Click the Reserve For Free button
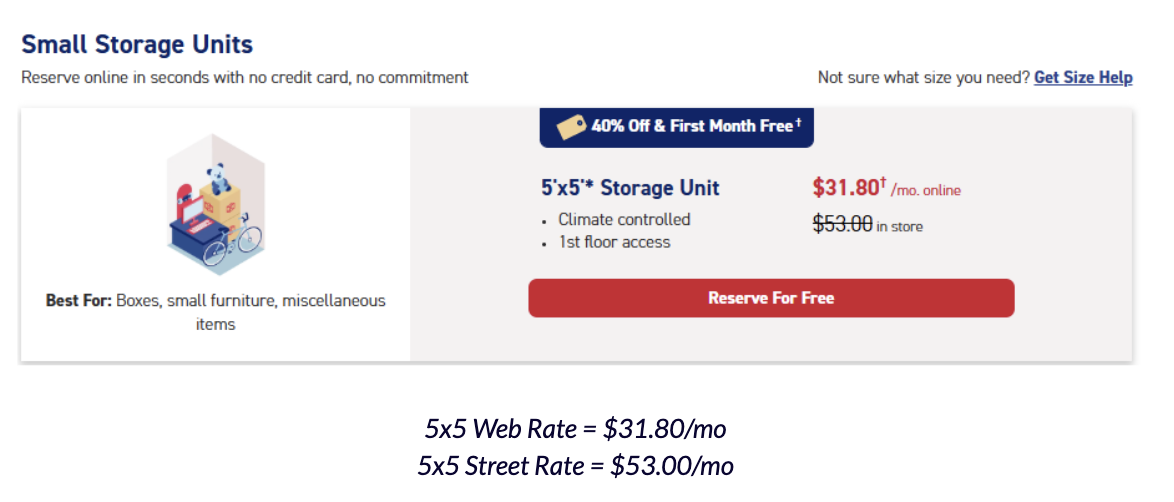Screen dimensions: 1174x502 tap(771, 298)
